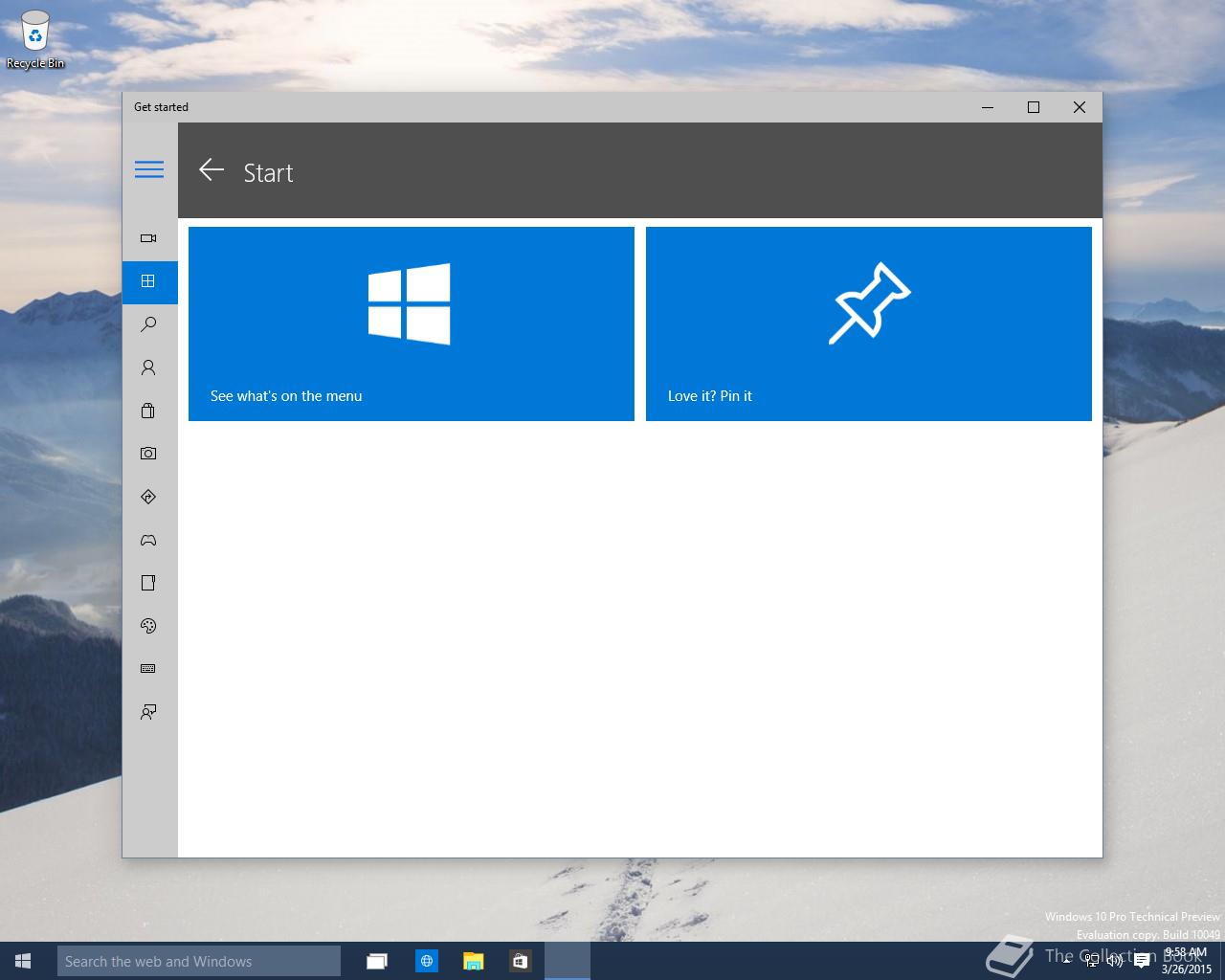Select the active Get started taskbar button
1225x980 pixels.
tap(568, 961)
